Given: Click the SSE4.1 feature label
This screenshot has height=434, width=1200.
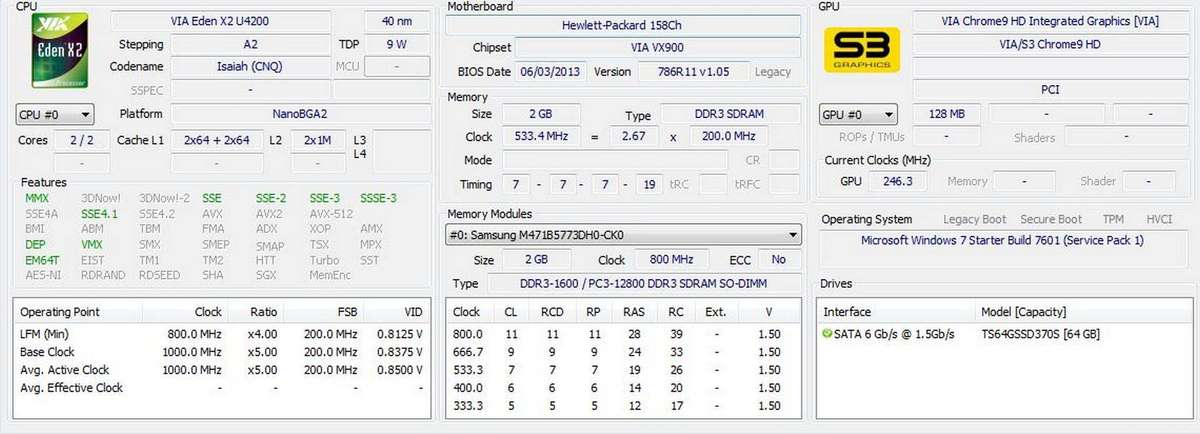Looking at the screenshot, I should tap(99, 214).
